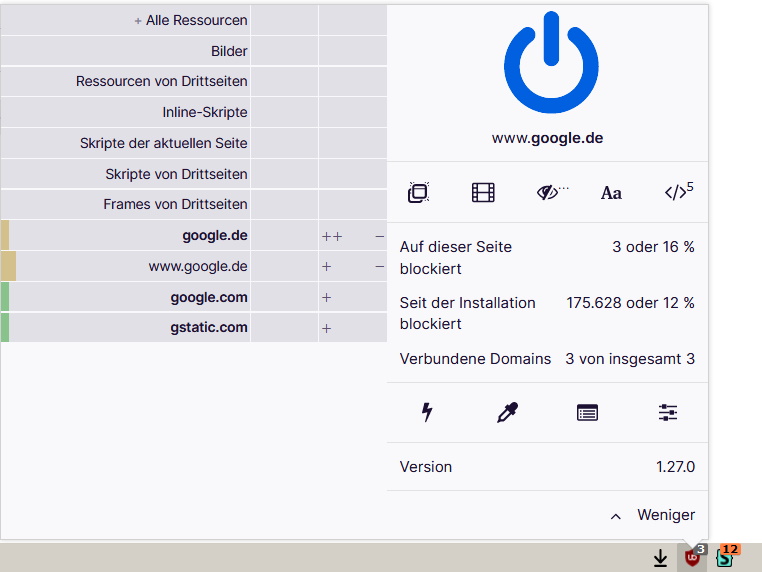Click the local rule cell for Inline-Skripte

point(353,112)
